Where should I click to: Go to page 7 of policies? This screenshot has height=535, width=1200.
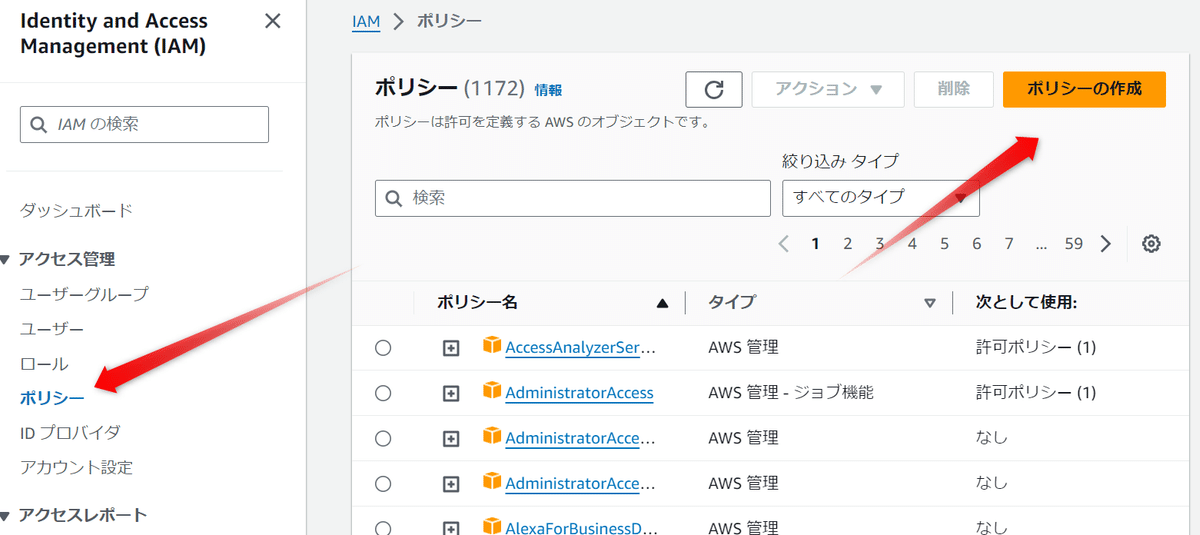tap(1009, 243)
